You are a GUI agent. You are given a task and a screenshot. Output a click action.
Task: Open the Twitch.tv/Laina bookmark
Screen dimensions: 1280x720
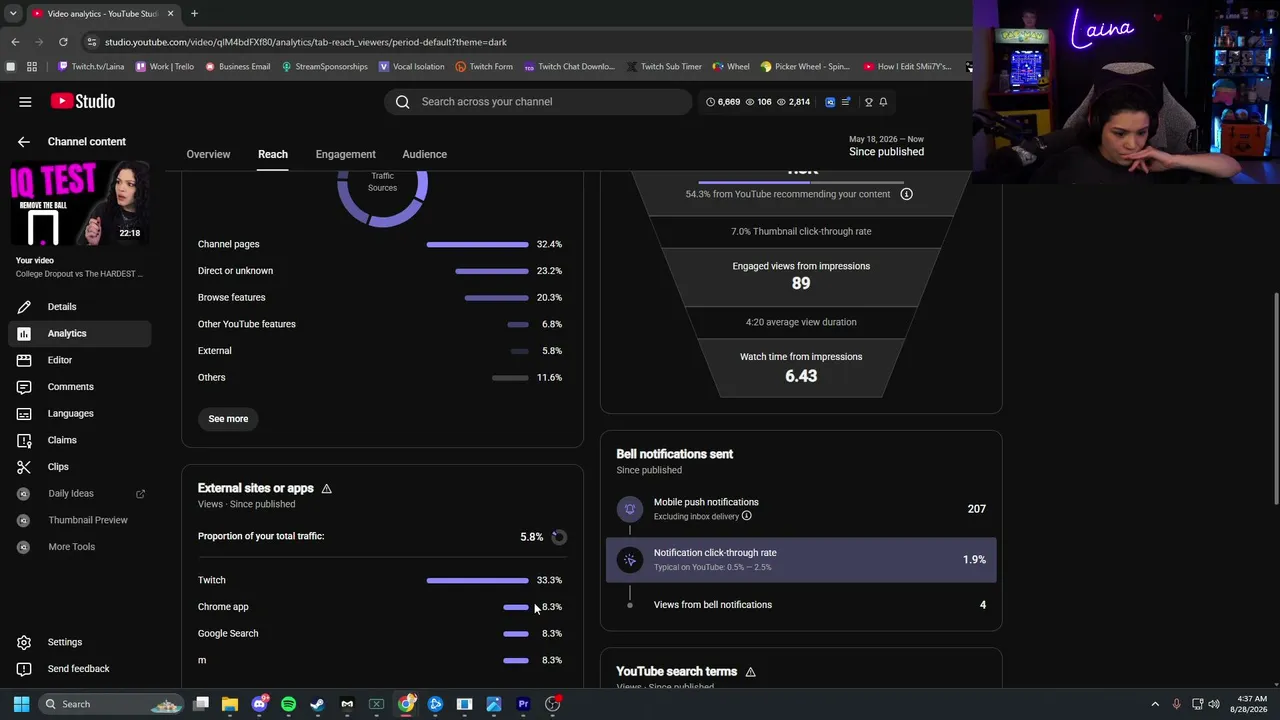click(x=91, y=67)
